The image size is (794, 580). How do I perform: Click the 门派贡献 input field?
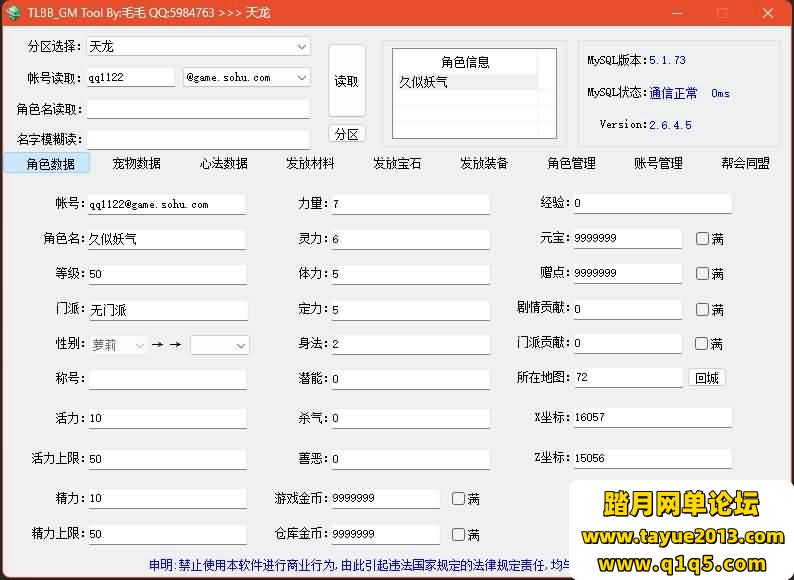[x=628, y=343]
